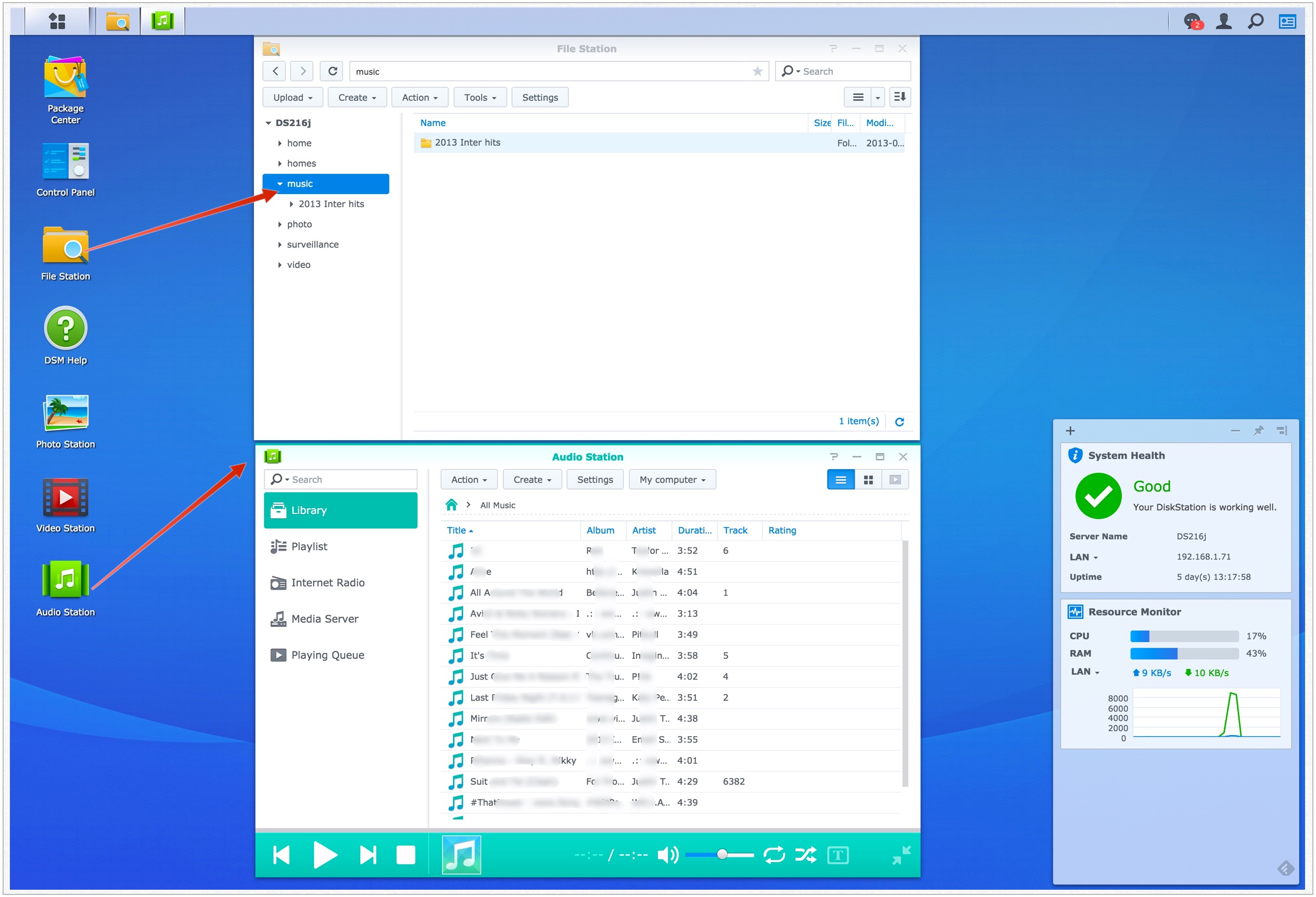Go forward in File Station
1316x897 pixels.
point(302,71)
